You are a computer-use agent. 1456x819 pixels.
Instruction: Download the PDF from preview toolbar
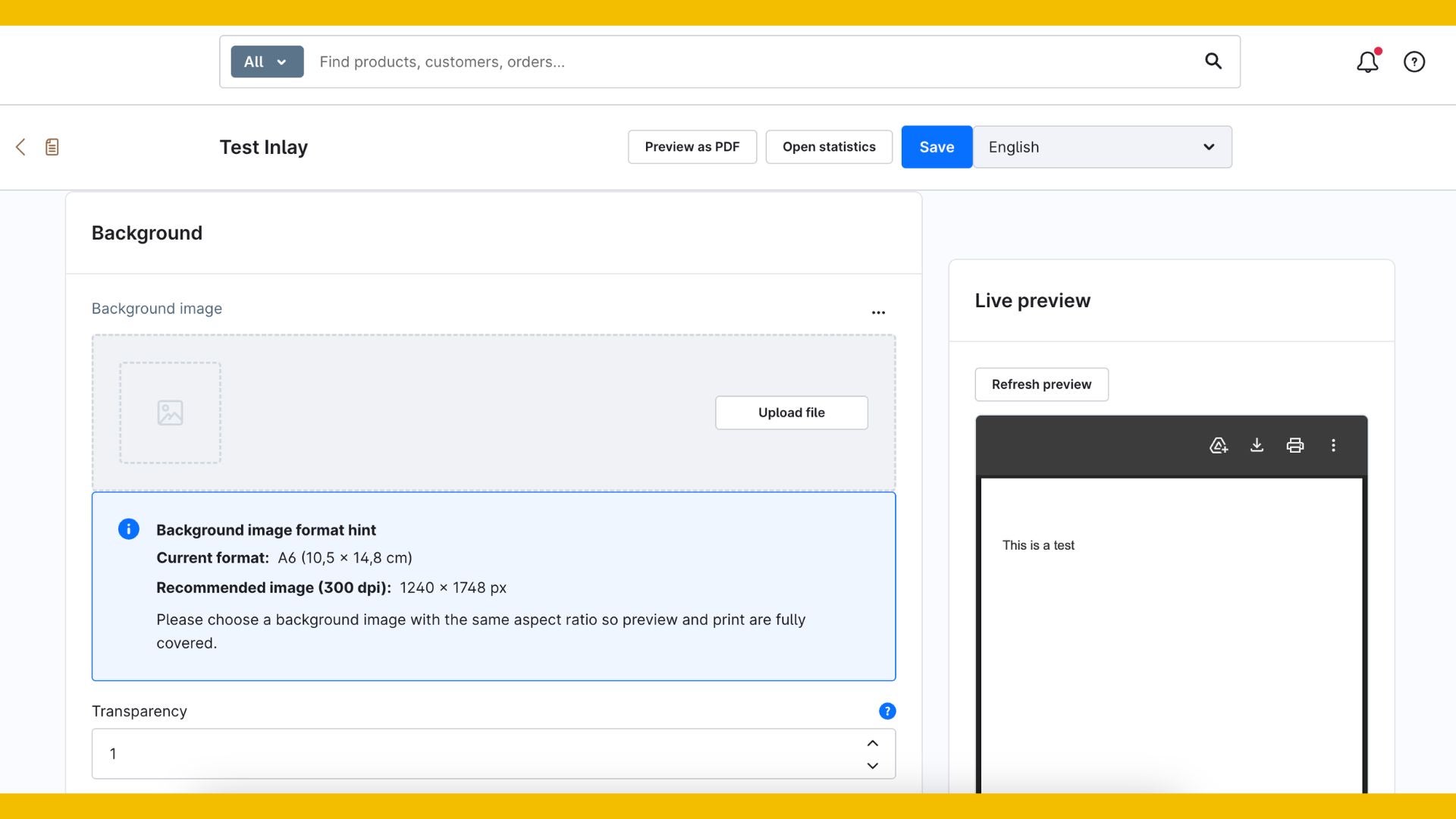pyautogui.click(x=1257, y=446)
